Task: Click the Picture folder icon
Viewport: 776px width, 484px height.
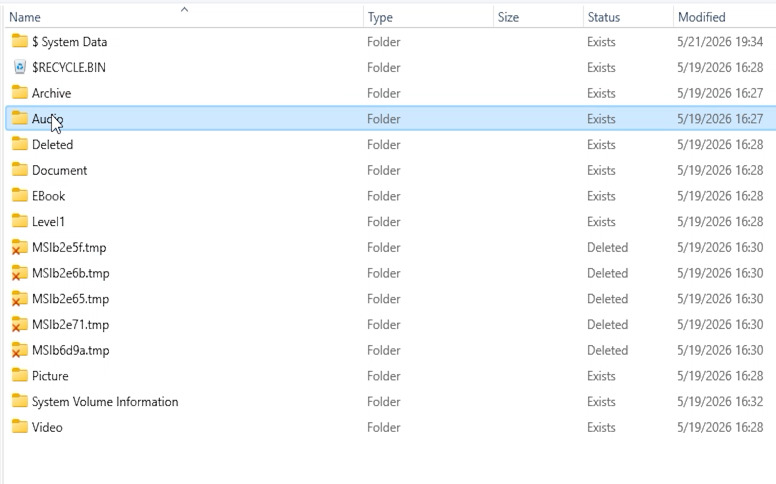Action: (19, 375)
